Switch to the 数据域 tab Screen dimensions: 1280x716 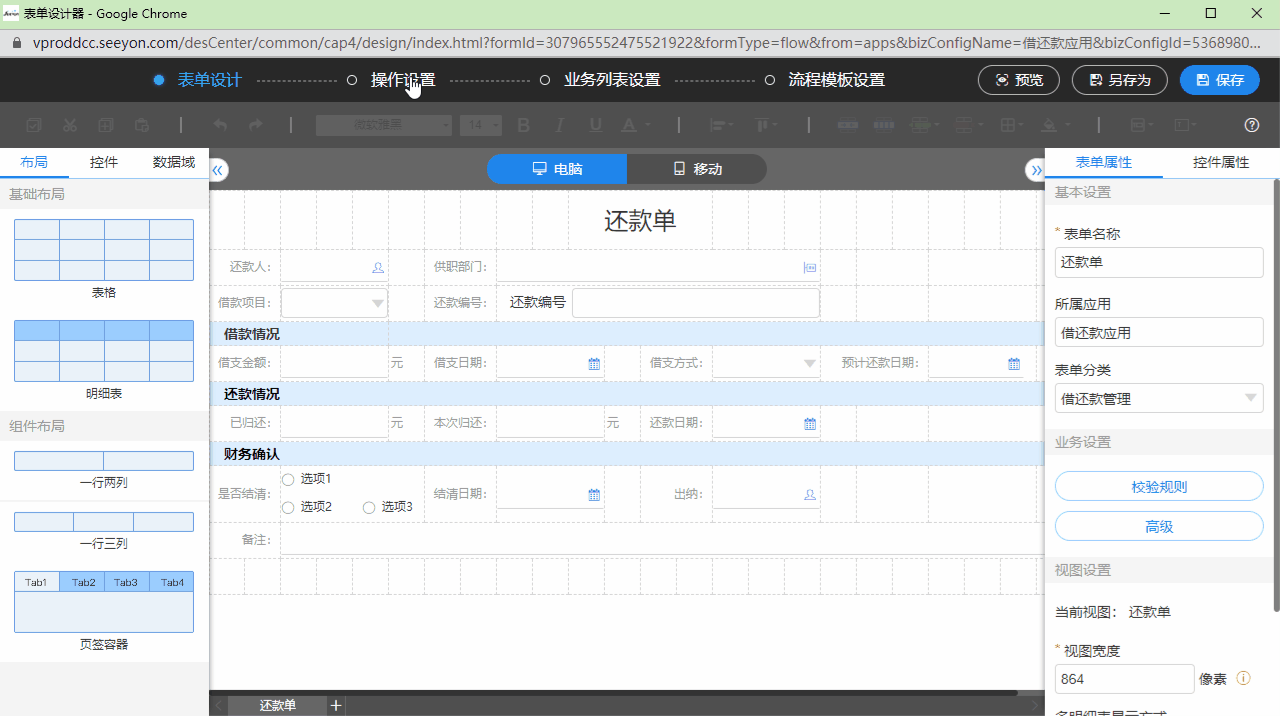[x=174, y=162]
